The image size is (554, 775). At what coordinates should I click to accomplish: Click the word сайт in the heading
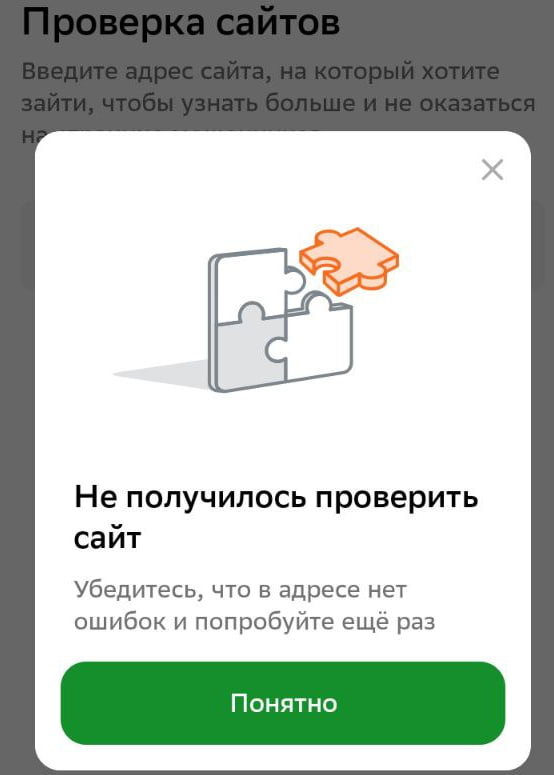pos(108,537)
